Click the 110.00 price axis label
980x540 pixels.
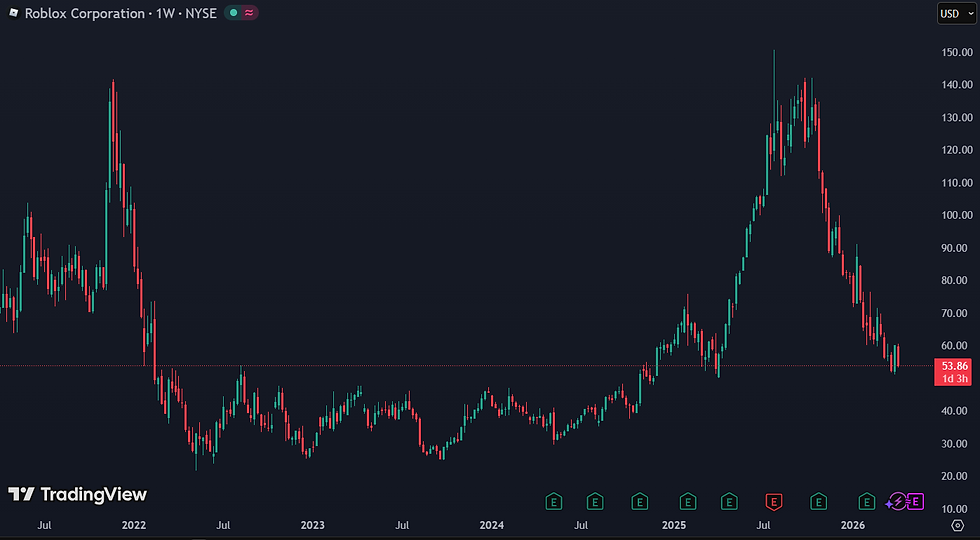tap(957, 183)
